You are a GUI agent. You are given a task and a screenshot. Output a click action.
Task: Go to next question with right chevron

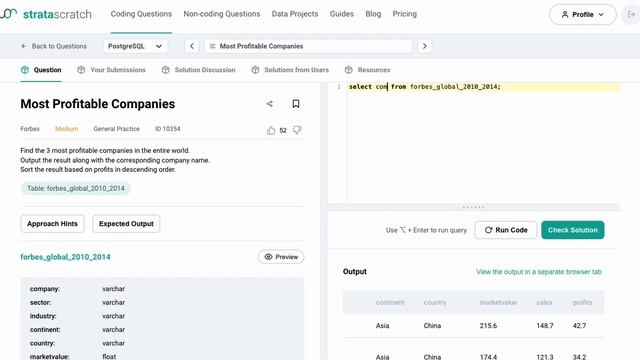point(424,46)
